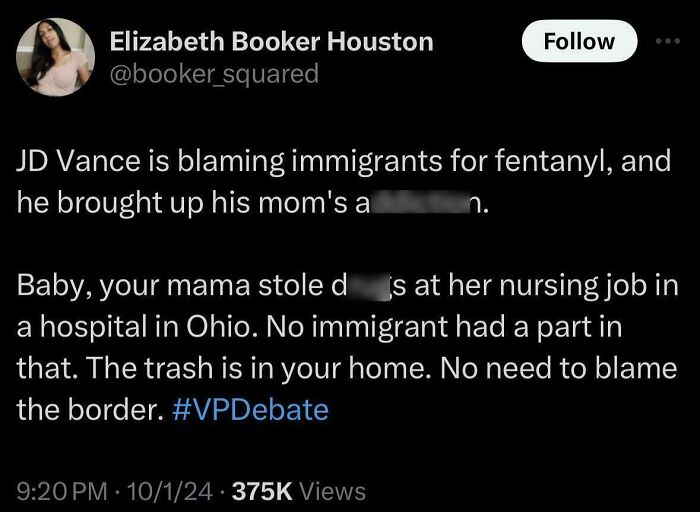Click the word "fentanyl" in the tweet

click(552, 162)
